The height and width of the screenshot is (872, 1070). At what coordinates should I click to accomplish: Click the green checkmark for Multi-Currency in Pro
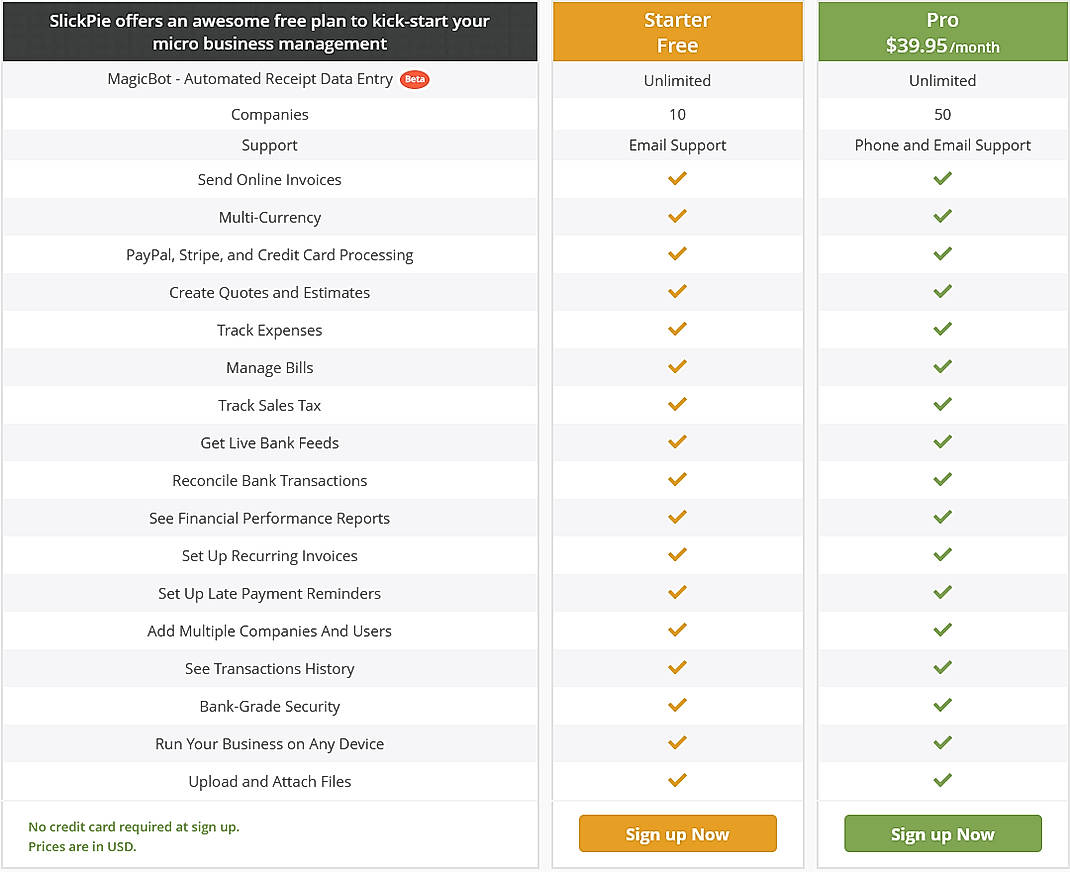pos(942,217)
